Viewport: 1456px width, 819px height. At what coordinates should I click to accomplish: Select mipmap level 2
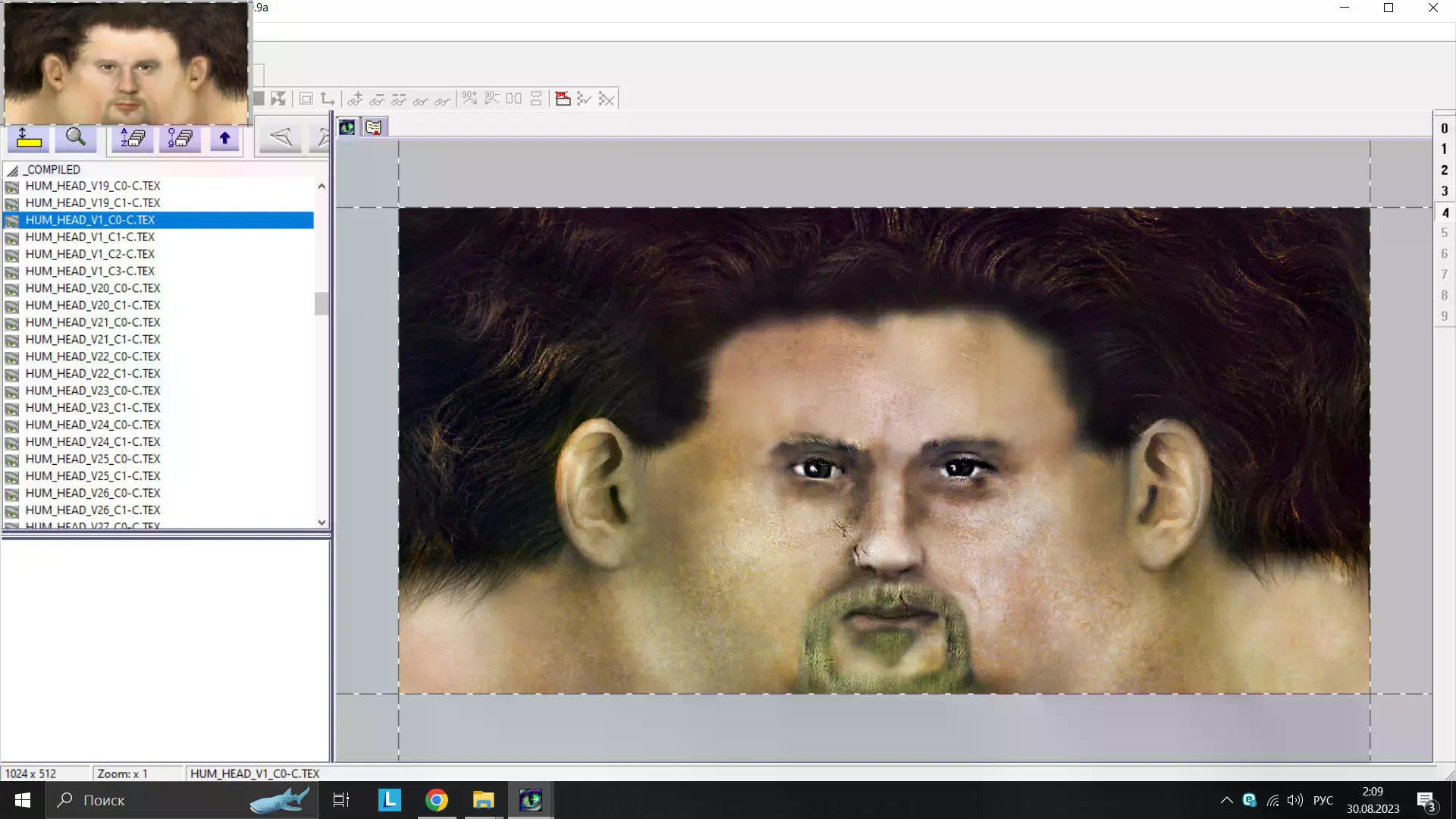1444,171
